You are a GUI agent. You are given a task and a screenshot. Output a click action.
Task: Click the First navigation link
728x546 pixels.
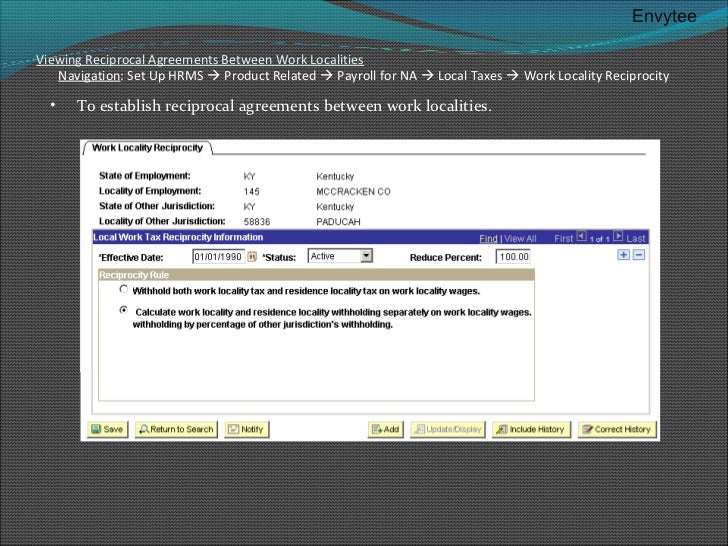pos(564,238)
